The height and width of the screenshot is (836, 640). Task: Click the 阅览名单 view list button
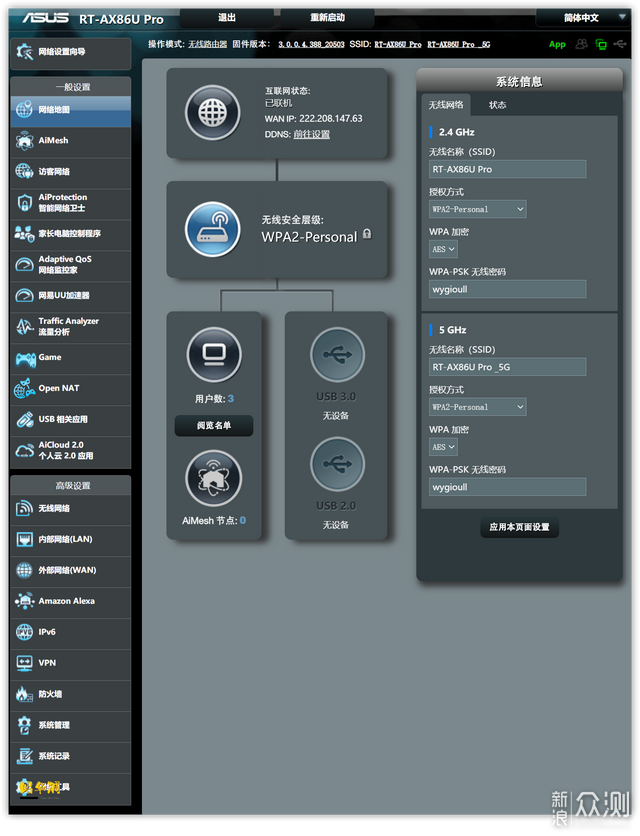coord(214,425)
